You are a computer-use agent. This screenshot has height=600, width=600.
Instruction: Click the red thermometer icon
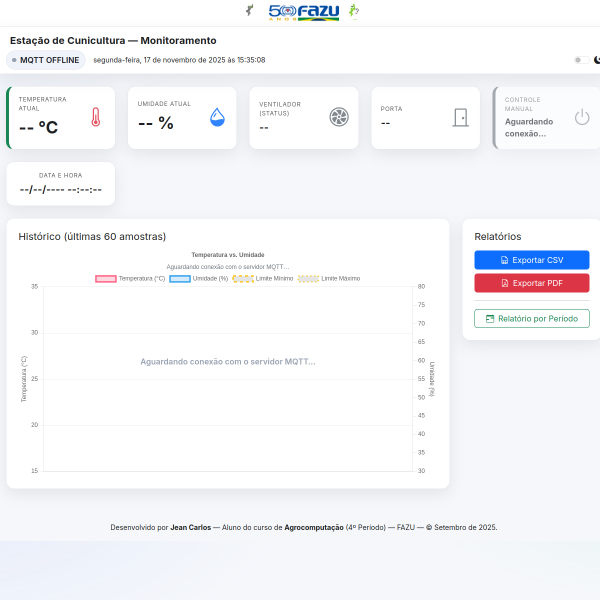96,117
